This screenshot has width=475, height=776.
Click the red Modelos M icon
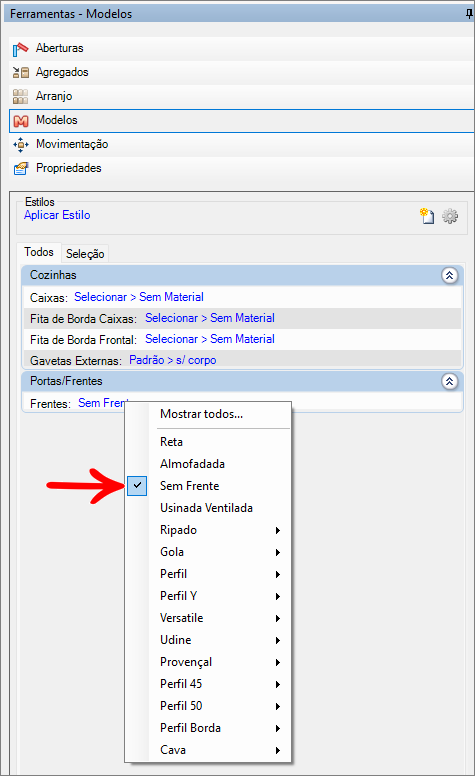pyautogui.click(x=21, y=120)
